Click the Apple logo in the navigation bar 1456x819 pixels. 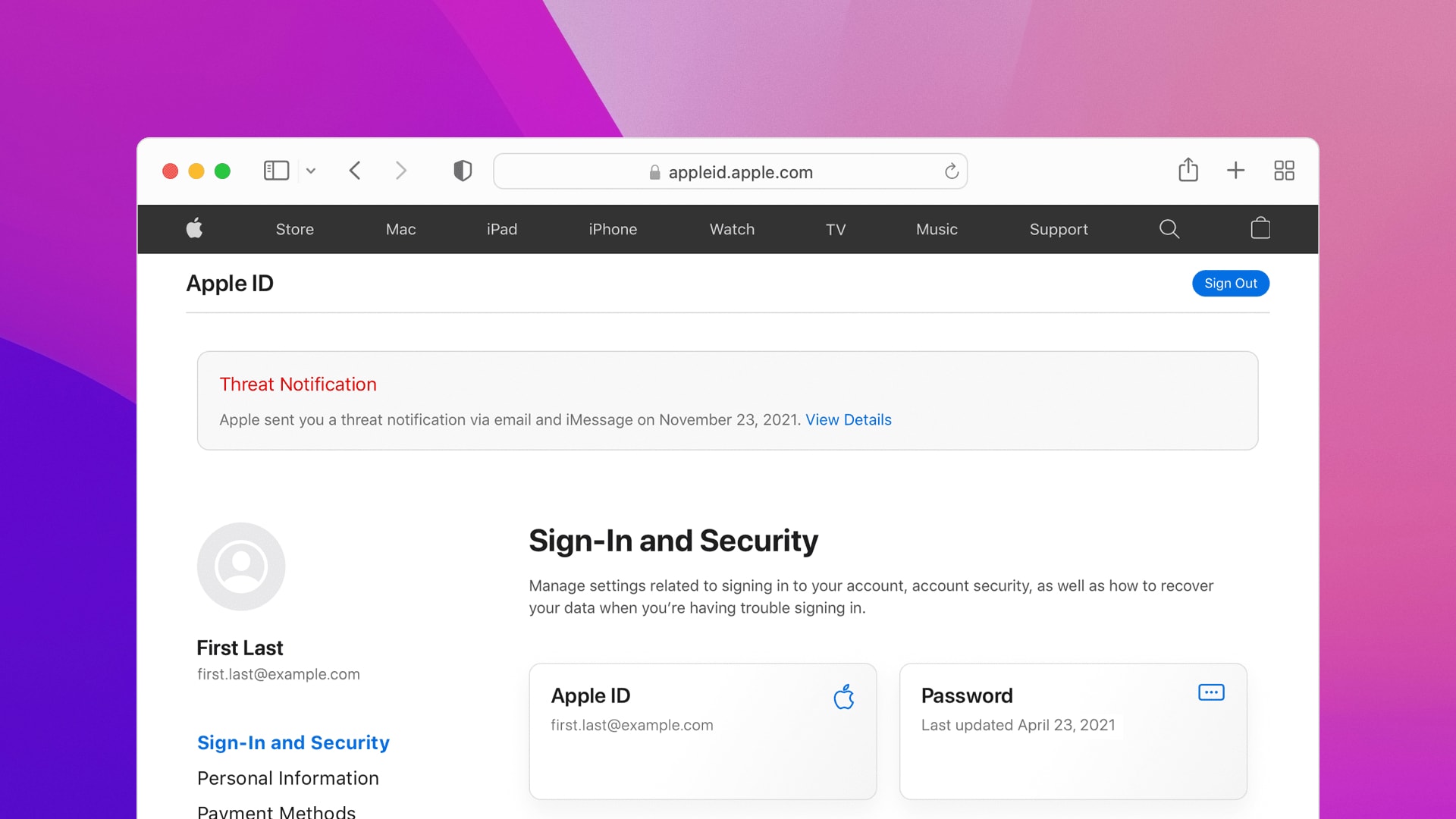[x=194, y=229]
